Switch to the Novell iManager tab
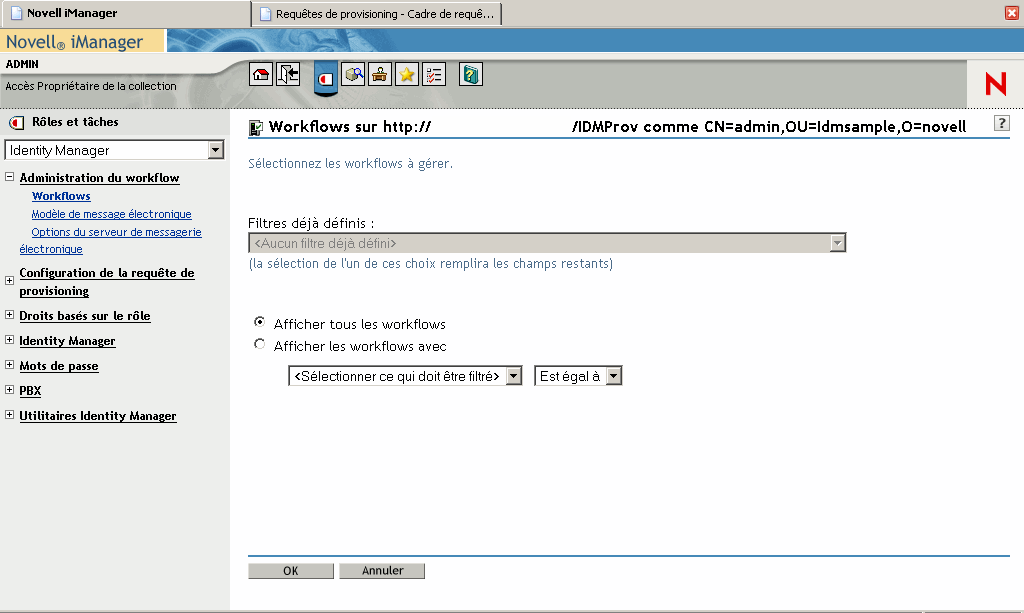The height and width of the screenshot is (613, 1024). (x=125, y=13)
